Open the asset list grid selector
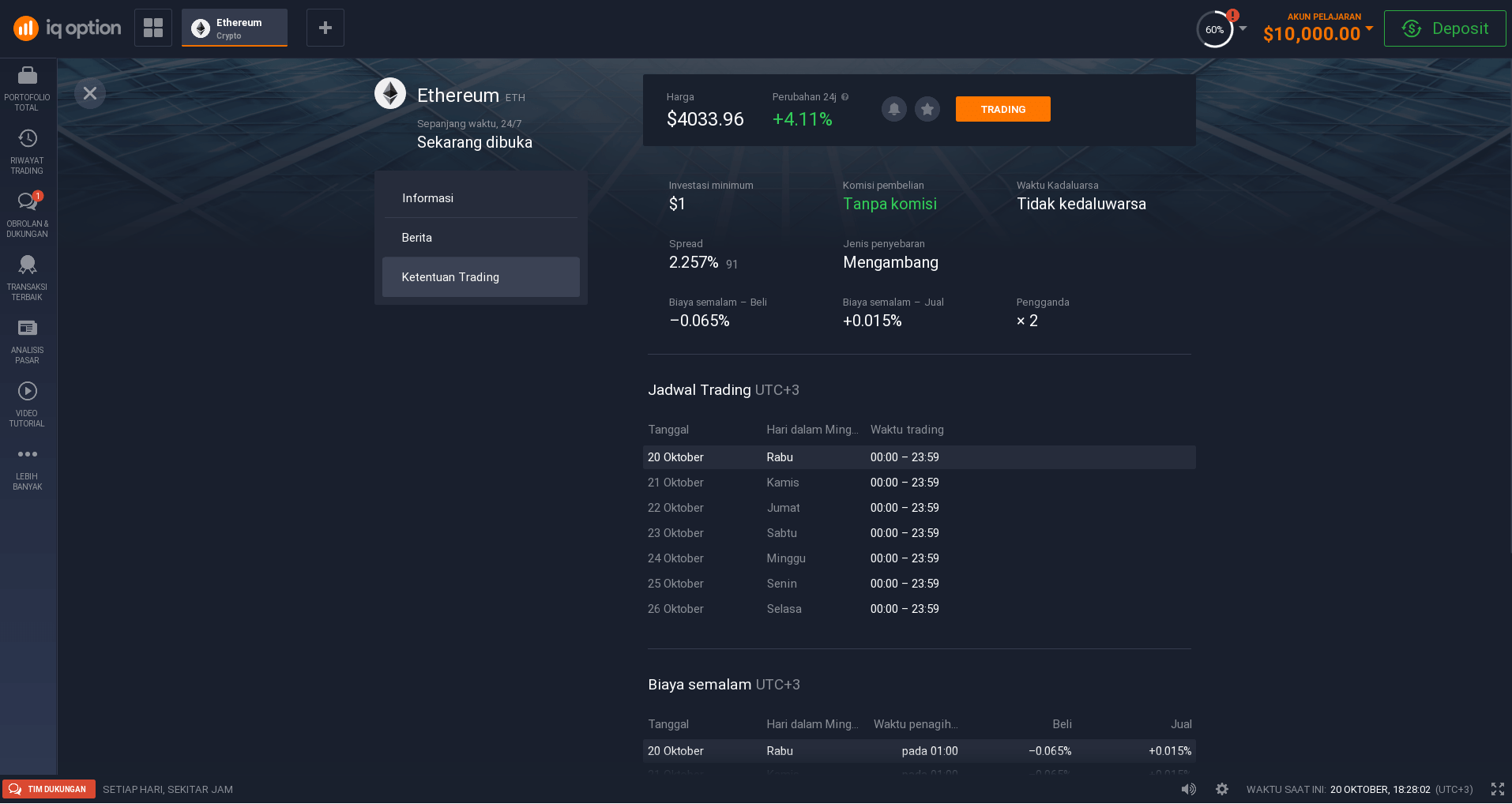Image resolution: width=1512 pixels, height=804 pixels. (152, 27)
